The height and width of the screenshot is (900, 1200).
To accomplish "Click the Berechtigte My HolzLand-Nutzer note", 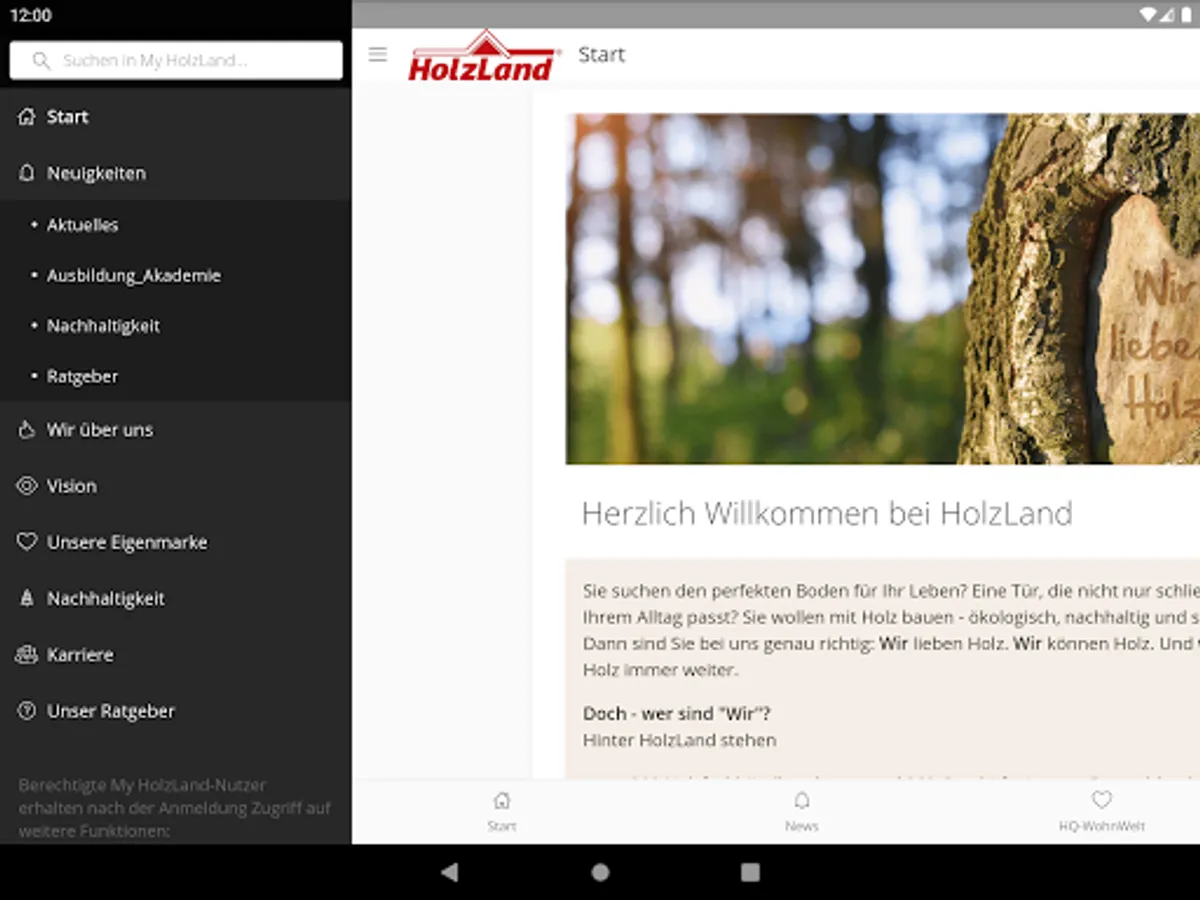I will pos(175,808).
